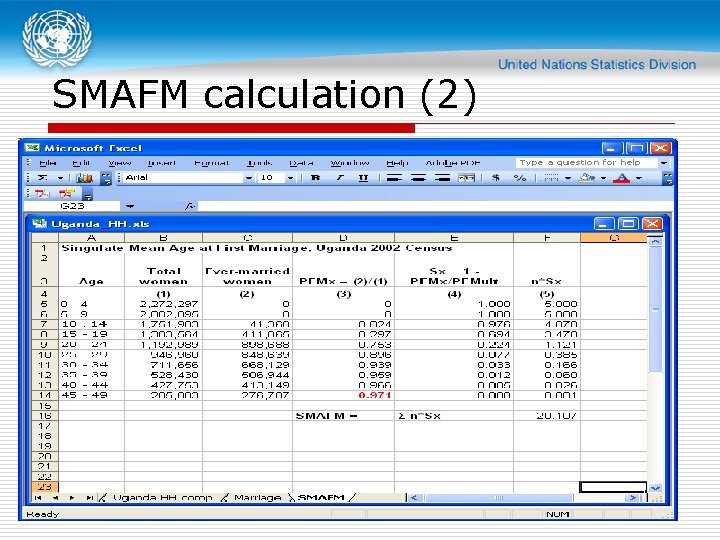Click Convert to PDF and Email icon
This screenshot has width=720, height=540.
(x=67, y=194)
